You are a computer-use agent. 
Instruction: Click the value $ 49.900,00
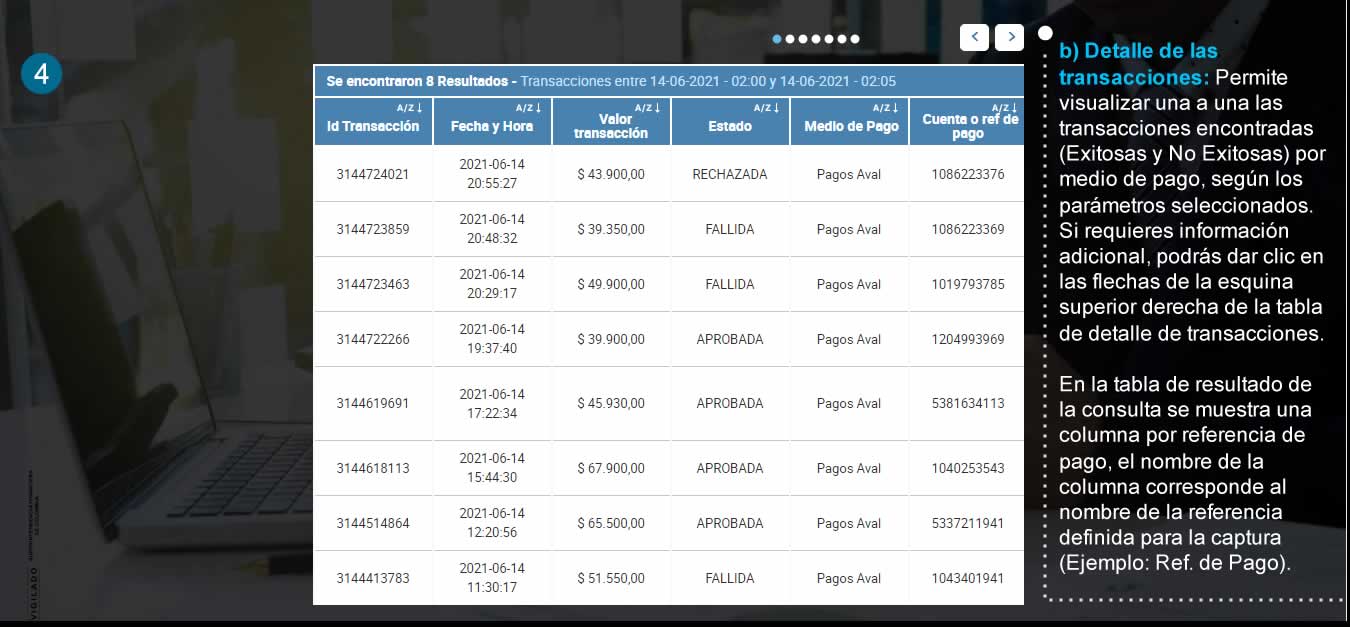(611, 284)
